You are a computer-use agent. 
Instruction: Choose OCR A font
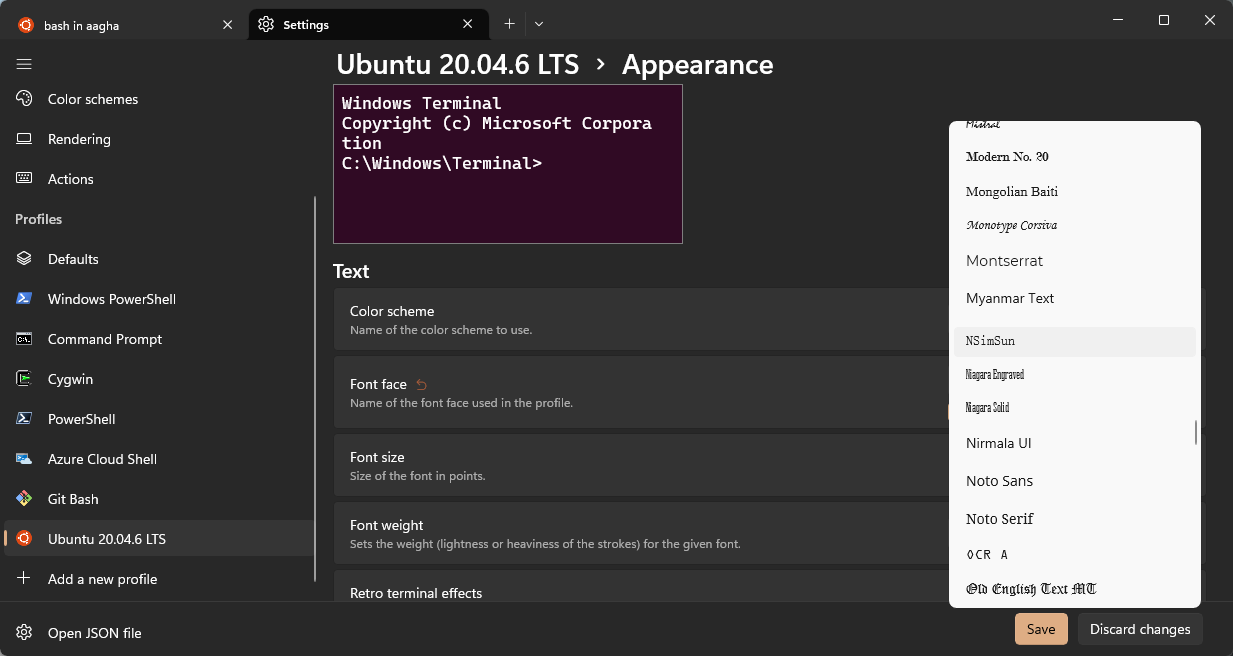tap(1075, 554)
